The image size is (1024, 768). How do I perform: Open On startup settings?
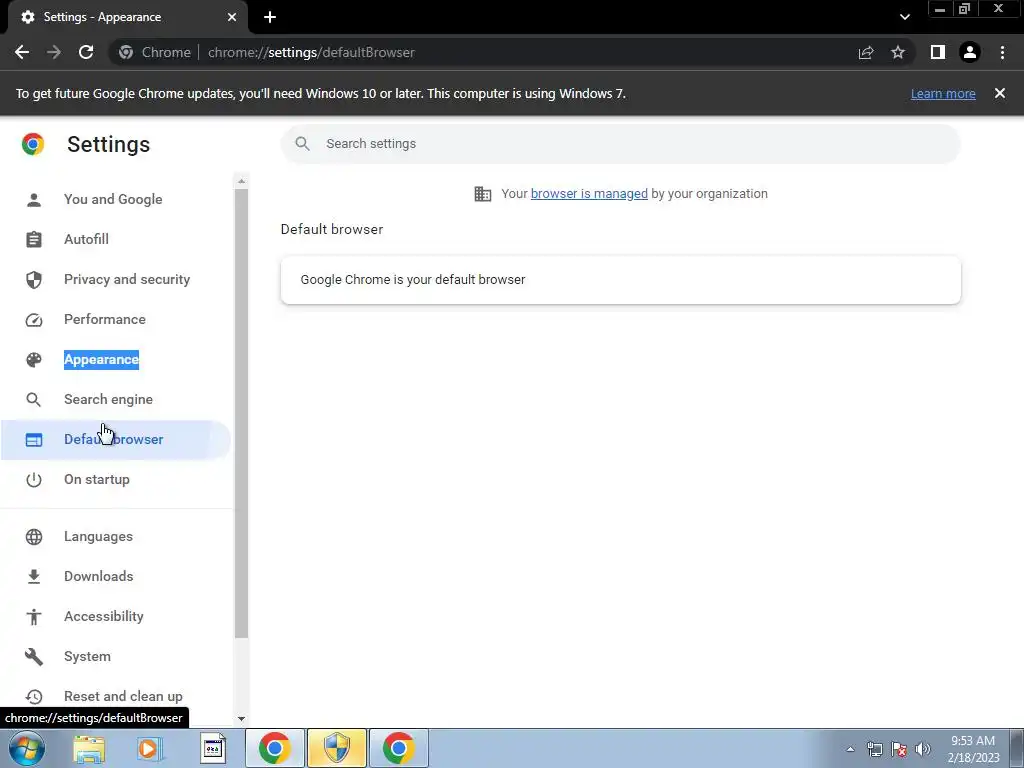click(x=97, y=479)
